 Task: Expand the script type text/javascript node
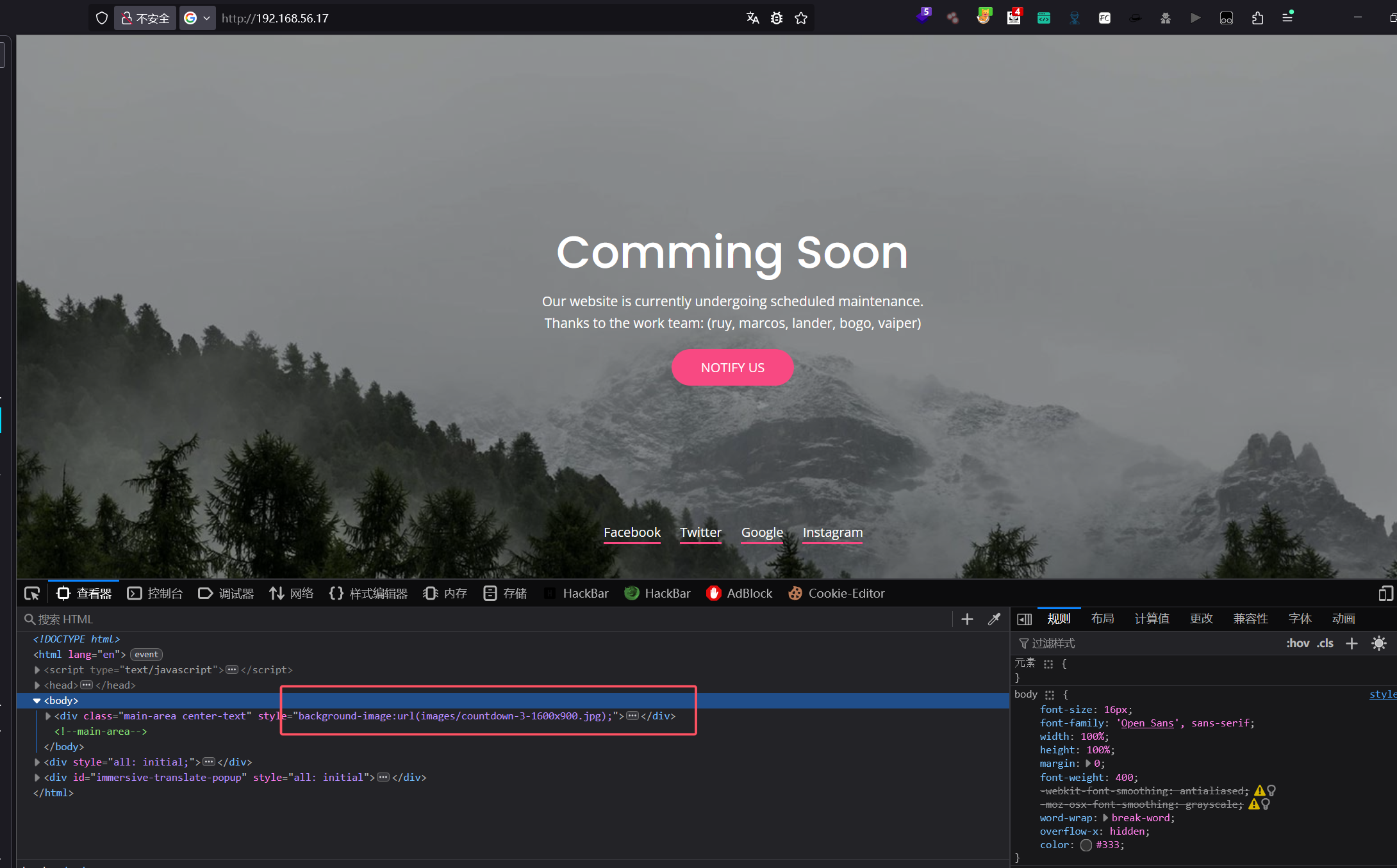tap(37, 670)
